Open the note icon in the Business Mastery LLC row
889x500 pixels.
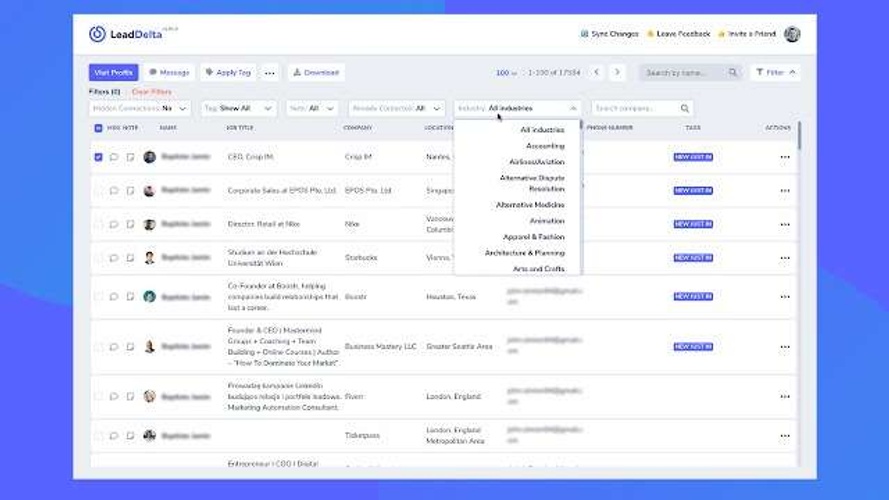(x=130, y=346)
